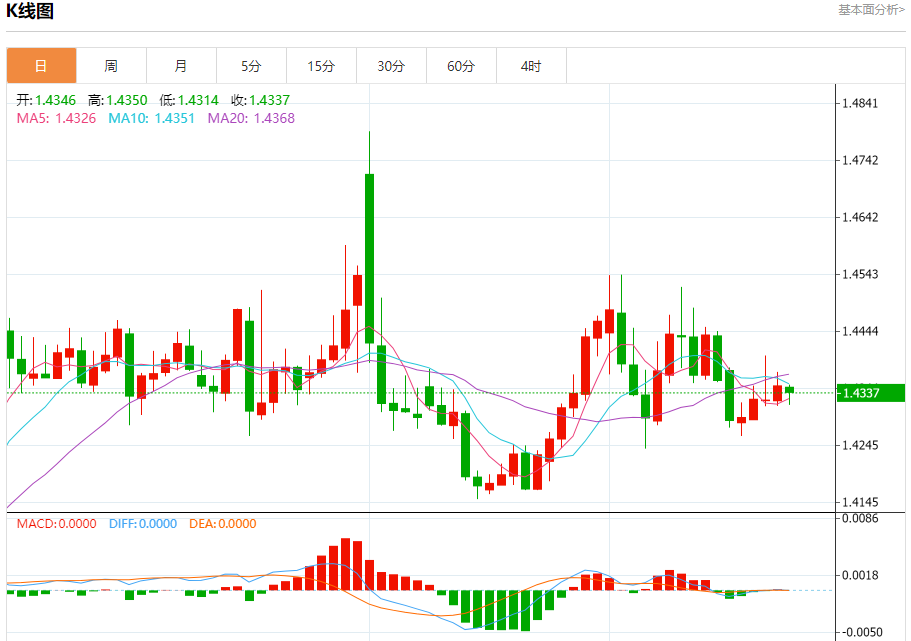Click the K线图 title heading

[x=30, y=11]
